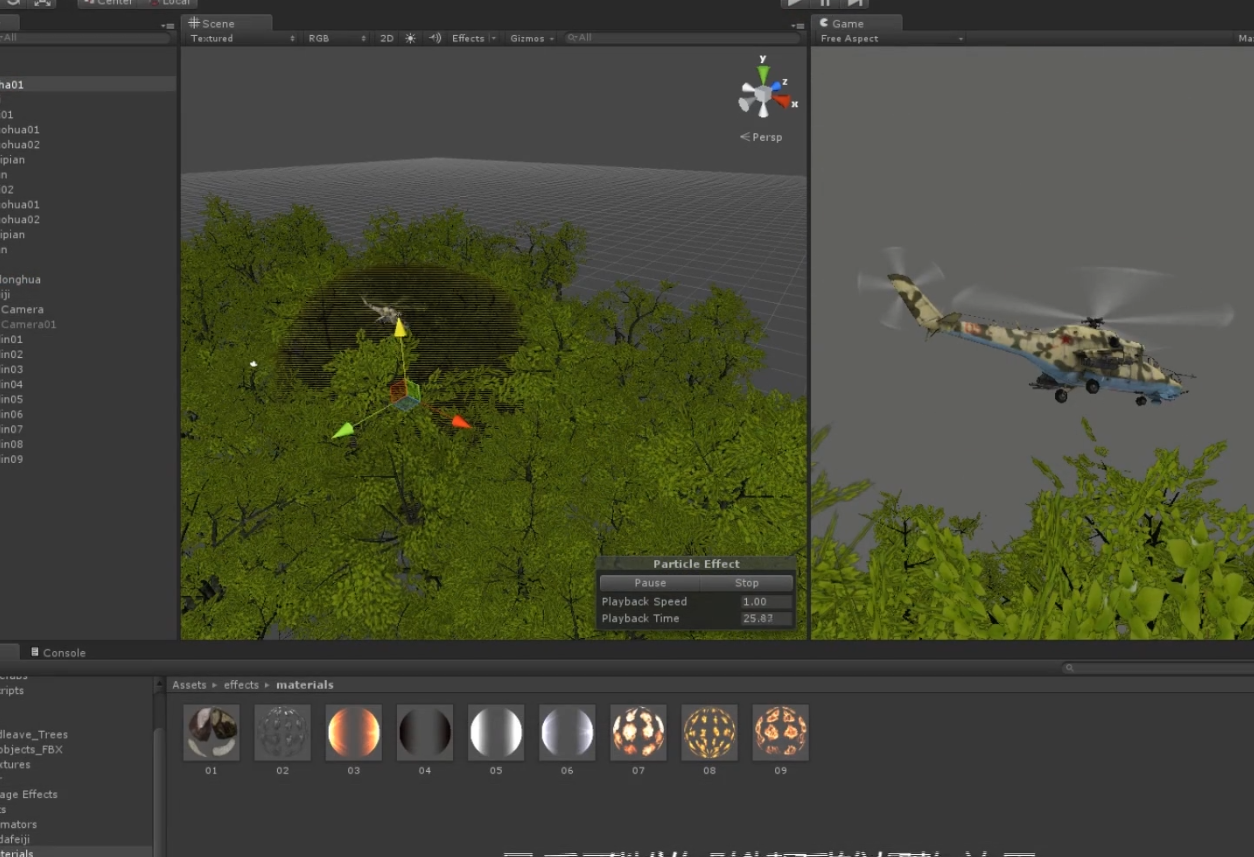Click the Effects toggle button

pos(467,38)
